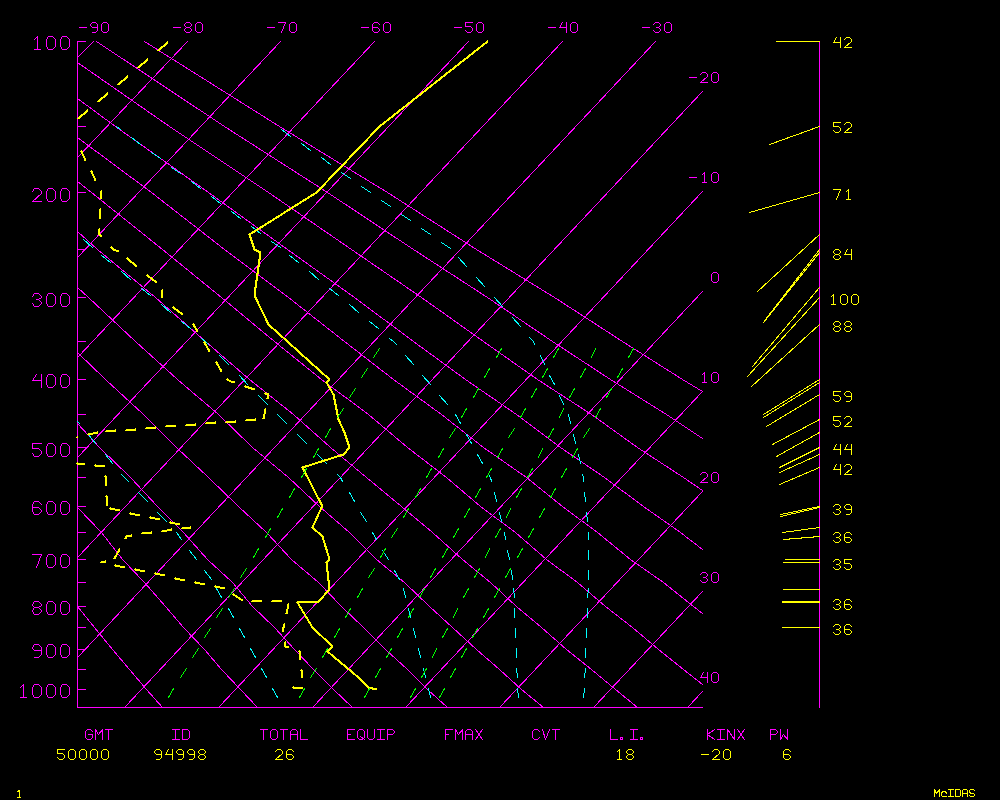Select the KINX value -20
Screen dimensions: 1000x800
pyautogui.click(x=716, y=755)
